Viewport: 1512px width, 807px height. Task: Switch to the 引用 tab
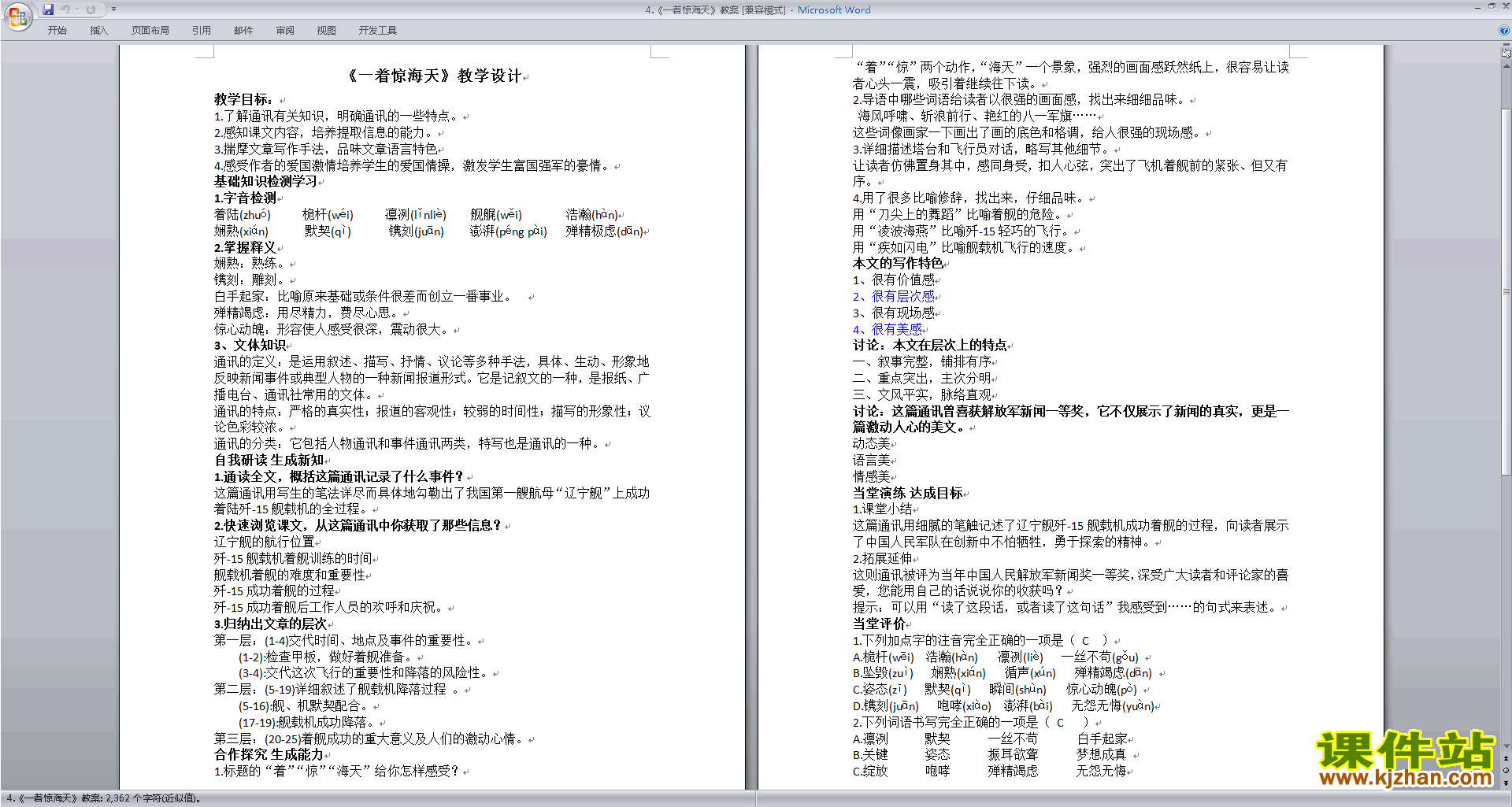click(201, 30)
